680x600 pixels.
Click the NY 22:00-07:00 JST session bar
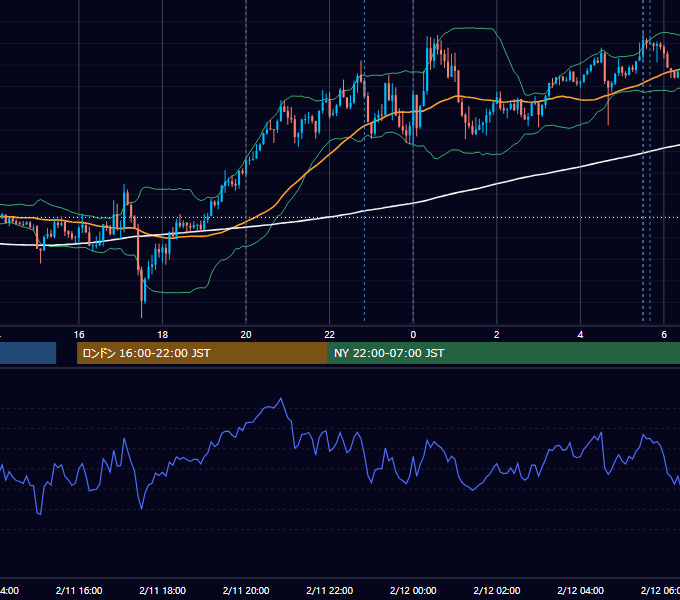click(503, 353)
